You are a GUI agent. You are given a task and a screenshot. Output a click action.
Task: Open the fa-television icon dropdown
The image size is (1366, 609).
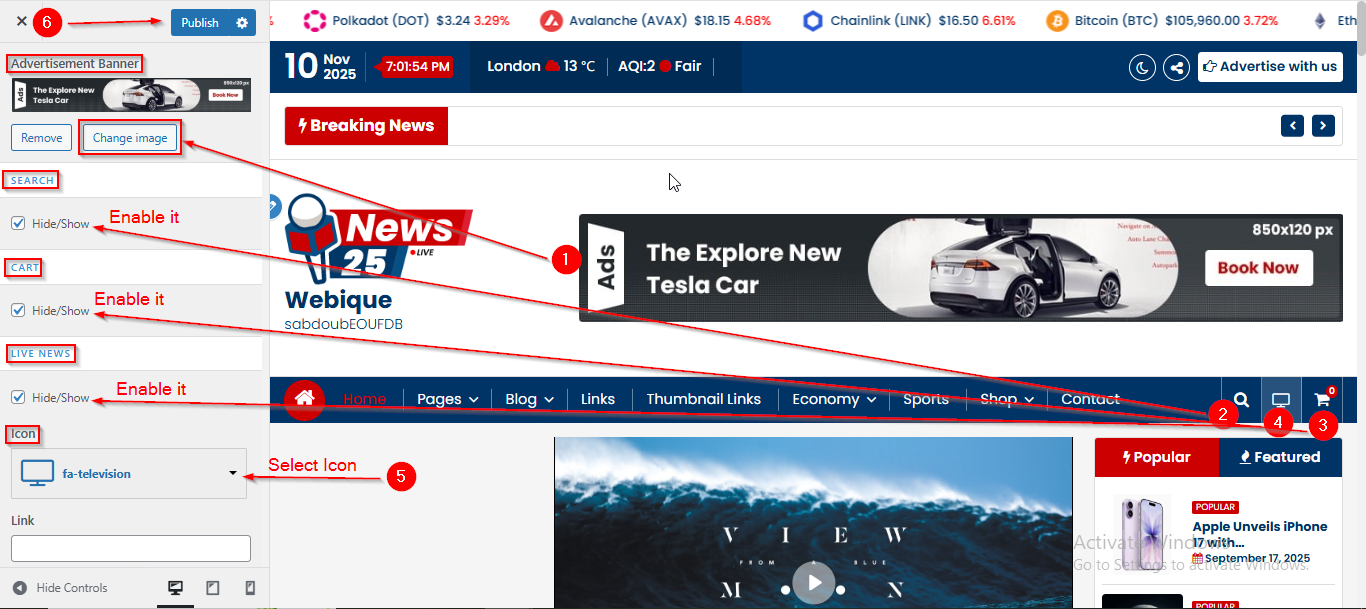[129, 473]
